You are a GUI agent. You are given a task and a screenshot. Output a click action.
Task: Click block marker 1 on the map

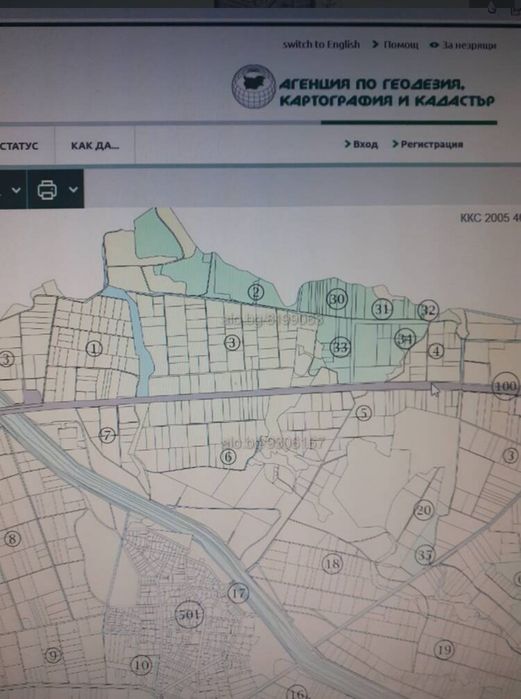[x=94, y=348]
